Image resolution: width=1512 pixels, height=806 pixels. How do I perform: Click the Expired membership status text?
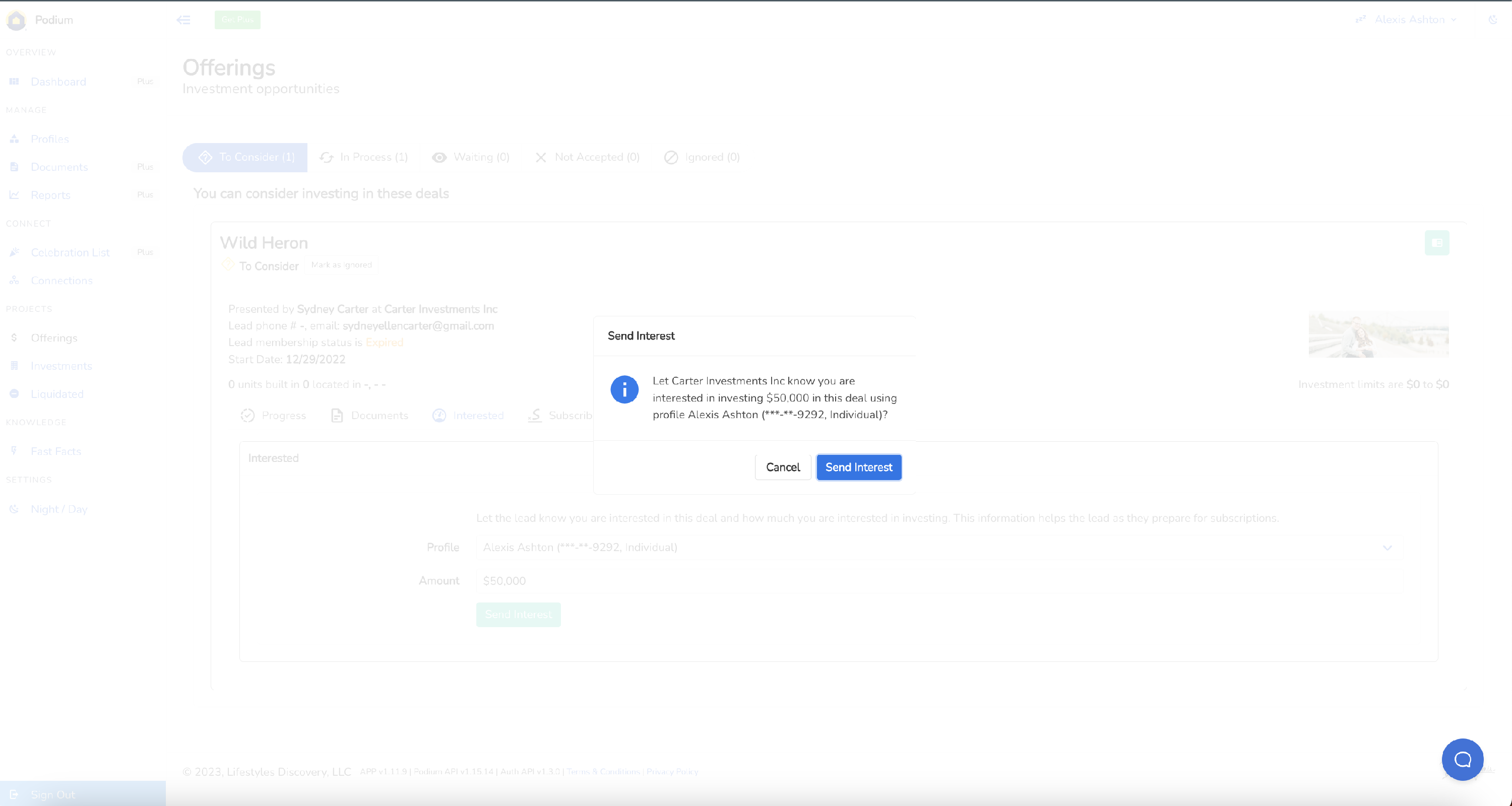[385, 343]
